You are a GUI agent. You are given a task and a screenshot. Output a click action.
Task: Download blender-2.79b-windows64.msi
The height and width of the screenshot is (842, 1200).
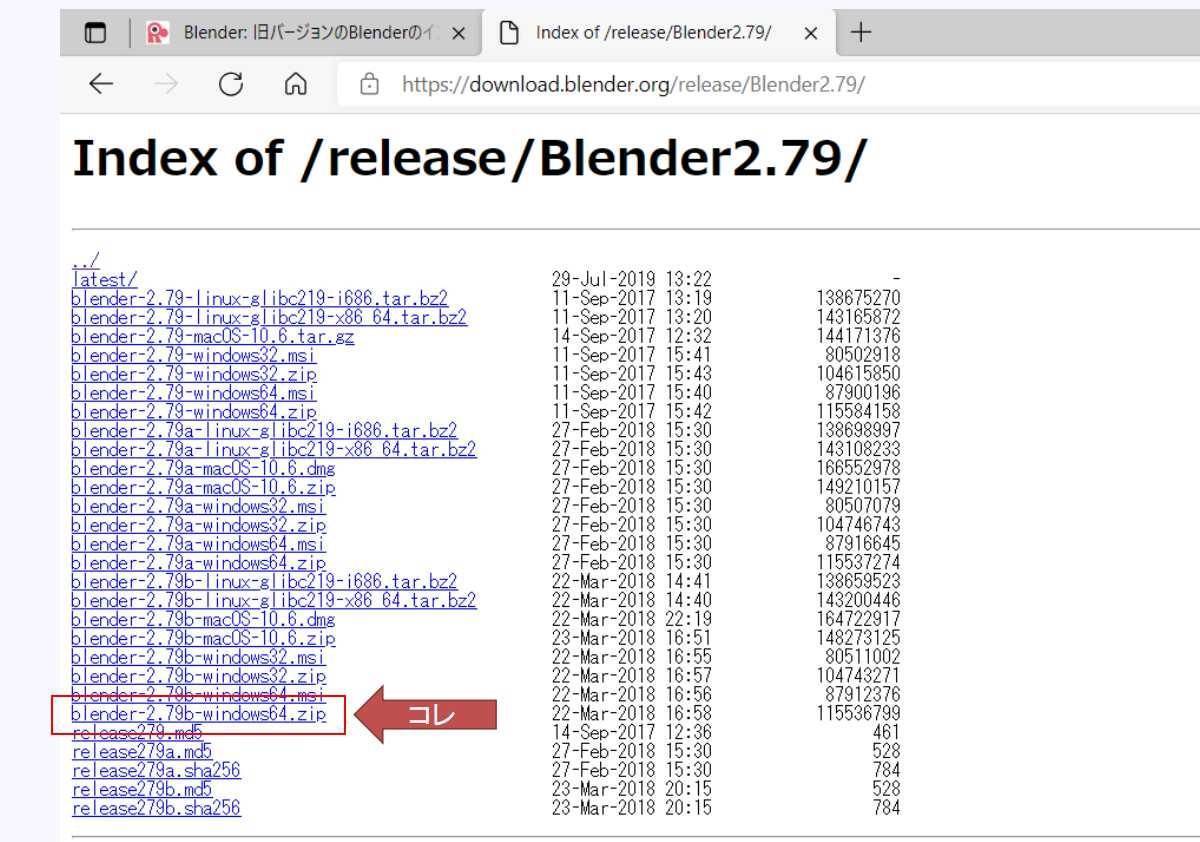click(199, 695)
